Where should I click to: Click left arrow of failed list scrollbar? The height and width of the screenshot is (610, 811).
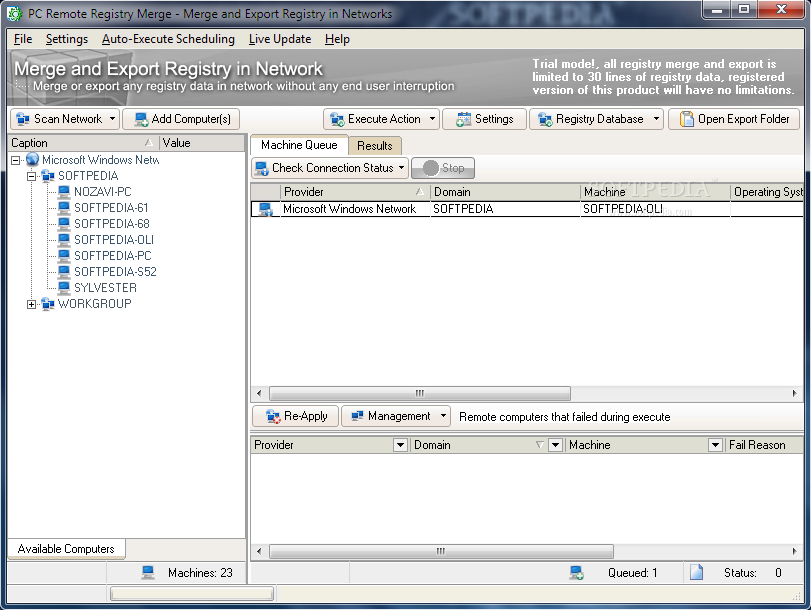pos(259,552)
